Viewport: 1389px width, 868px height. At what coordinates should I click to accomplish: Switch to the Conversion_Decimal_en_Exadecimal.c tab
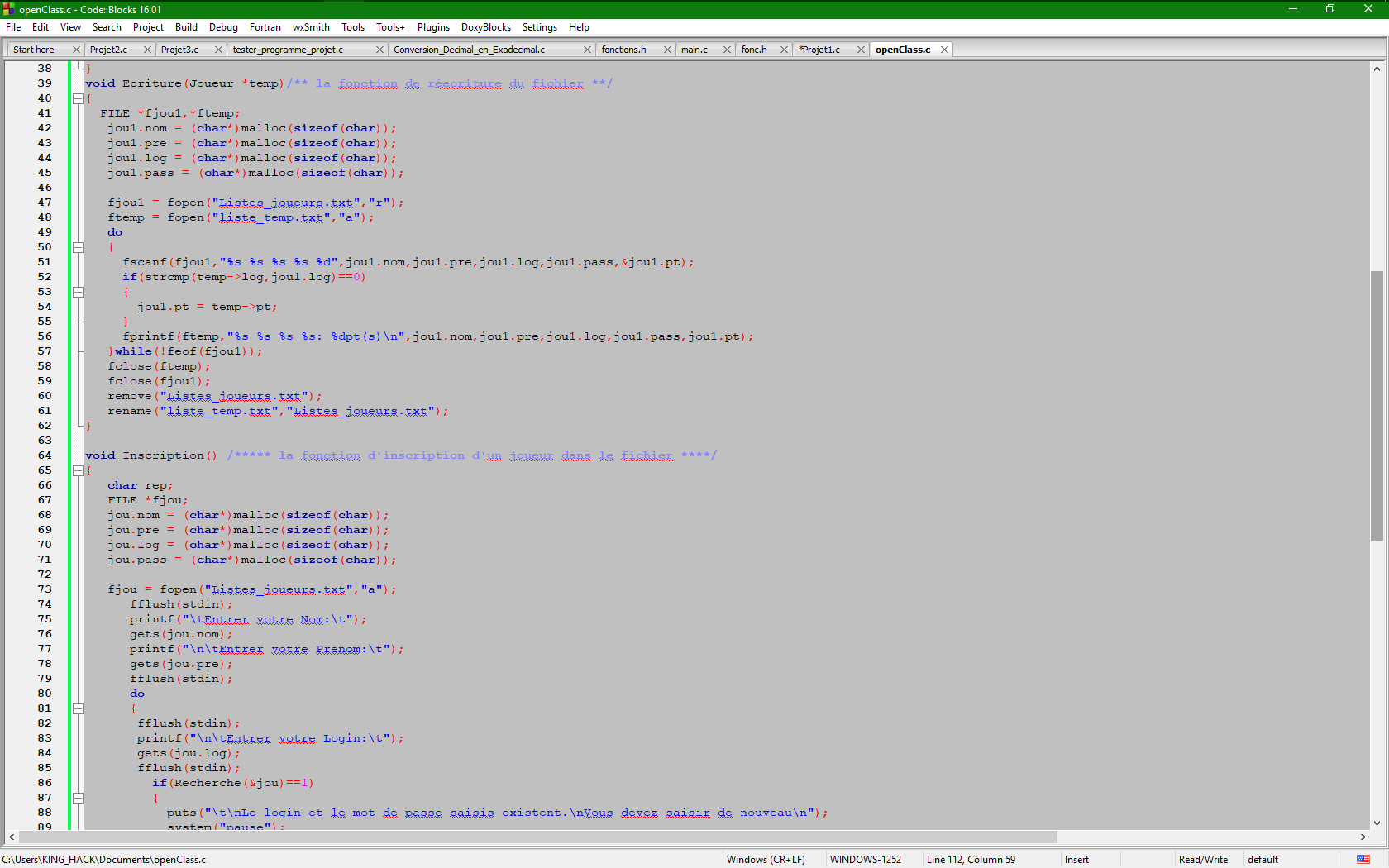coord(469,50)
